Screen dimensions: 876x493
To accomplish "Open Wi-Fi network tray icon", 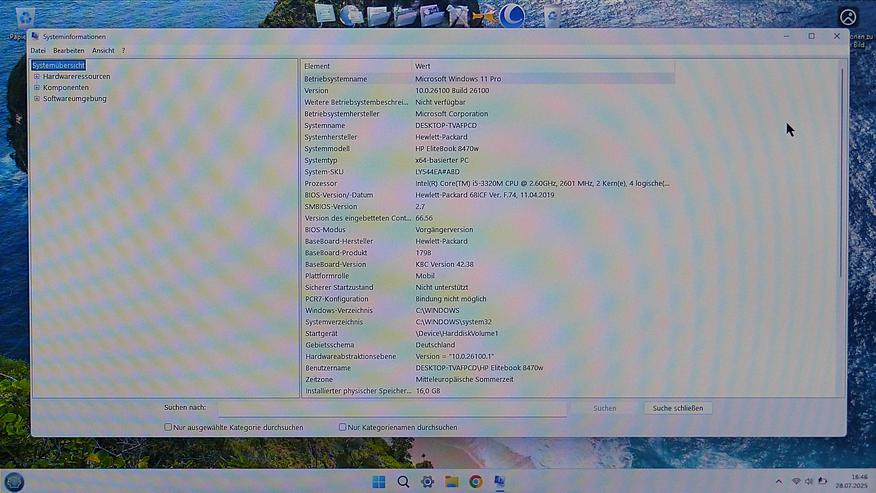I will point(796,481).
